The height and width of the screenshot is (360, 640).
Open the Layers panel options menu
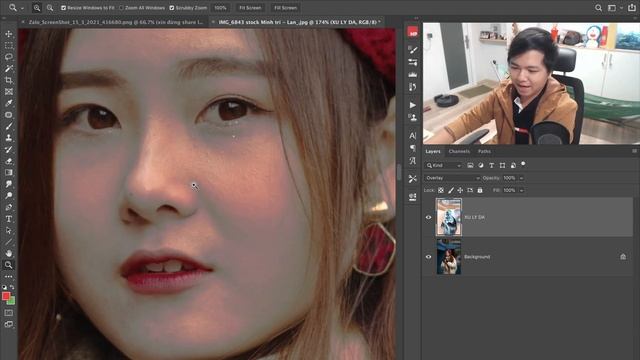coord(634,151)
